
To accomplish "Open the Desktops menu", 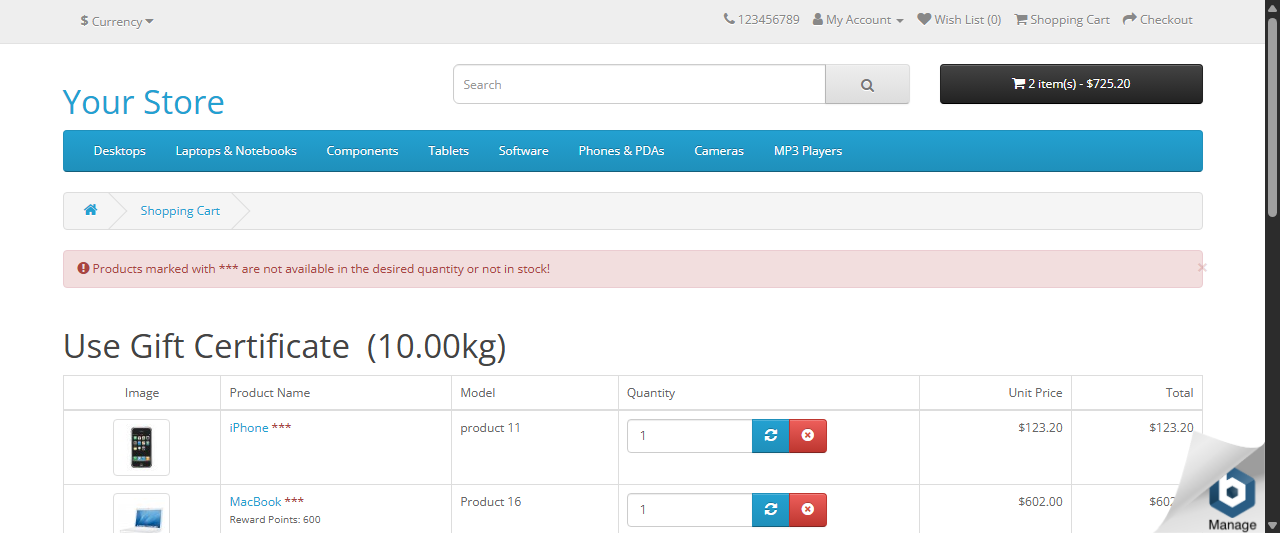I will (119, 151).
